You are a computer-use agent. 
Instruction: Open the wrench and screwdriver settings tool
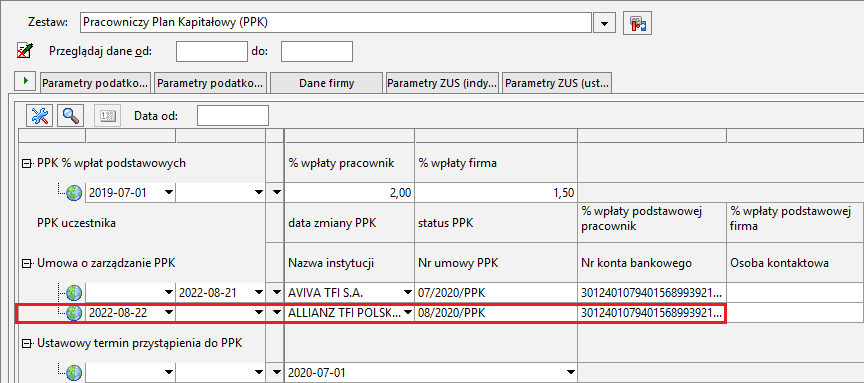[40, 116]
